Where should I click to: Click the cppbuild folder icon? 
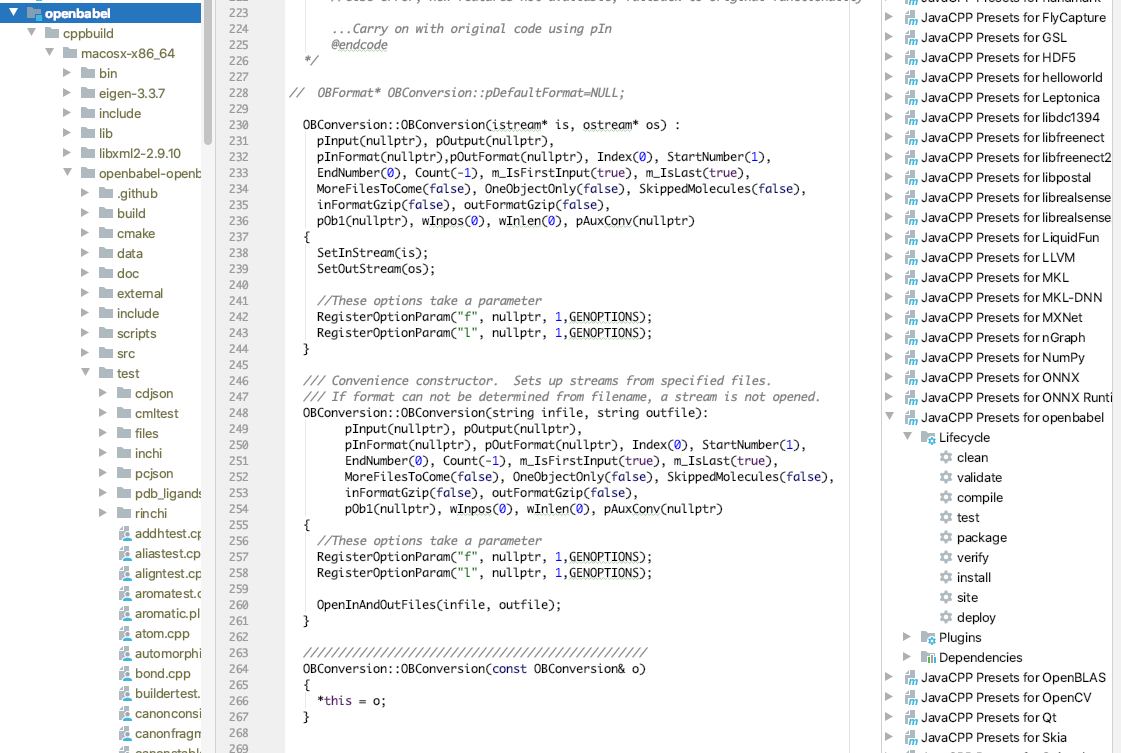[51, 33]
